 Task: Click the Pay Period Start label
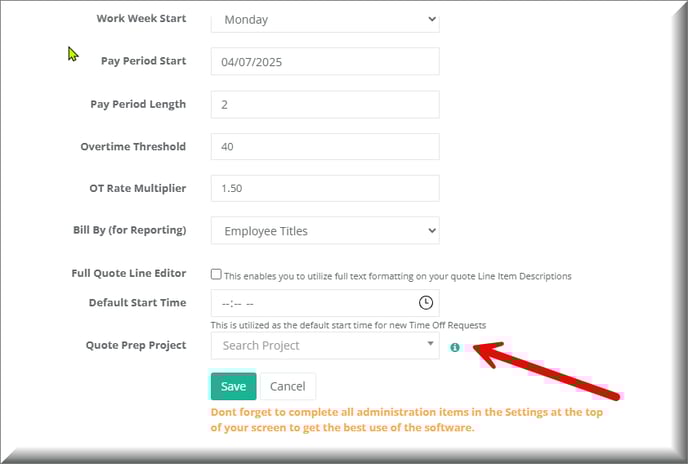[143, 61]
